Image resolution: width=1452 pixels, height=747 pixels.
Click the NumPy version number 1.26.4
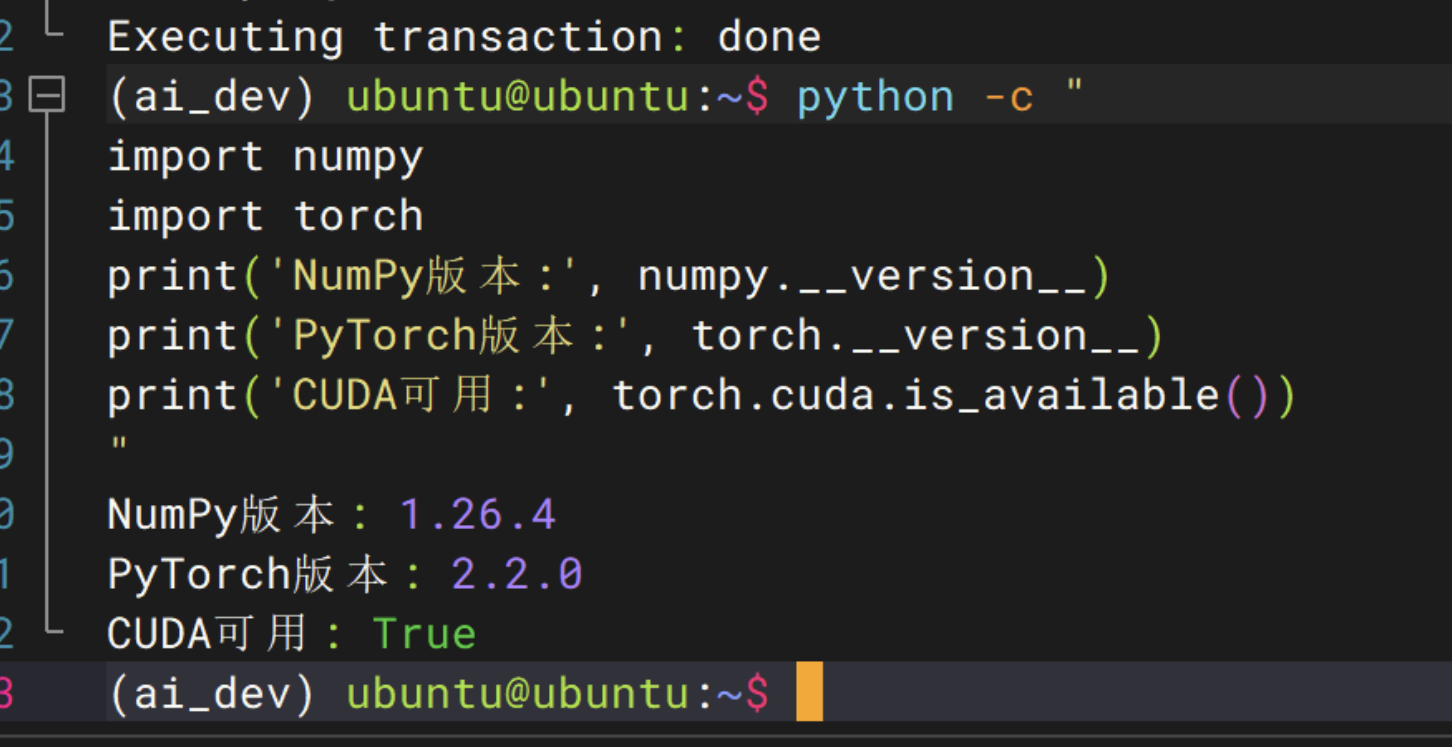(x=477, y=515)
